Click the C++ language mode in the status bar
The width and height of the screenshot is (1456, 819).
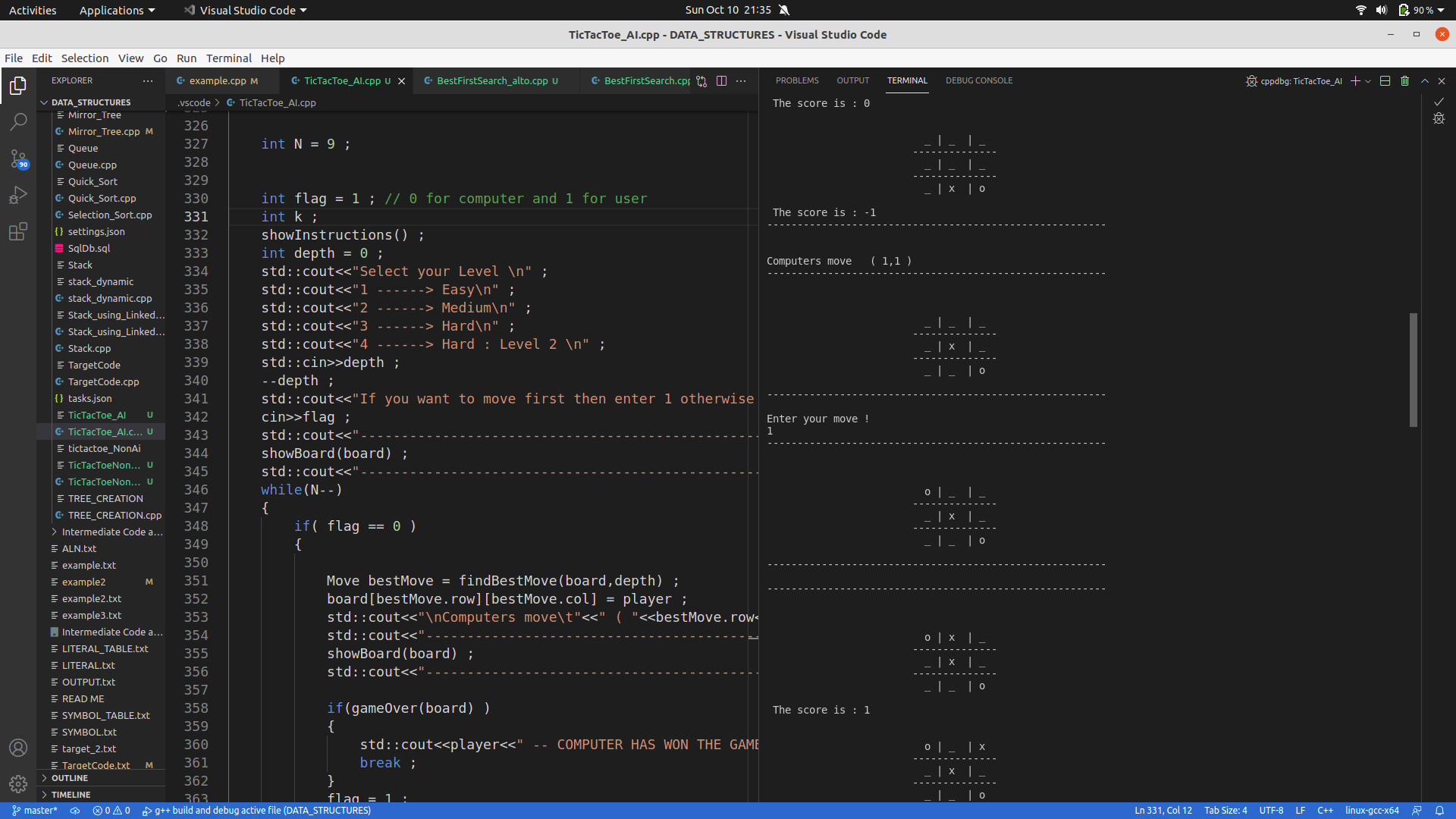[x=1327, y=810]
